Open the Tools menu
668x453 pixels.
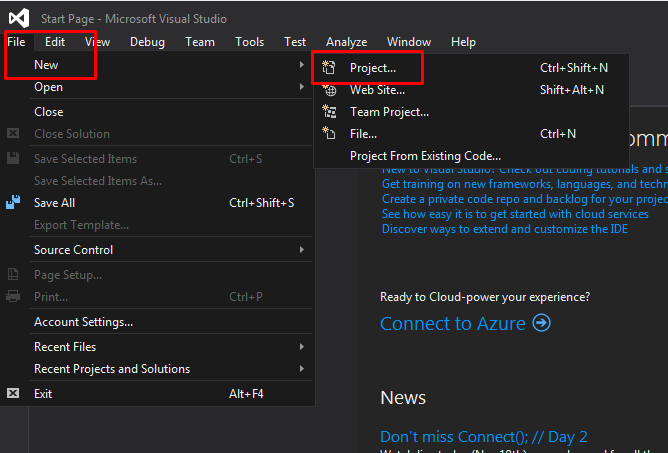pyautogui.click(x=249, y=42)
